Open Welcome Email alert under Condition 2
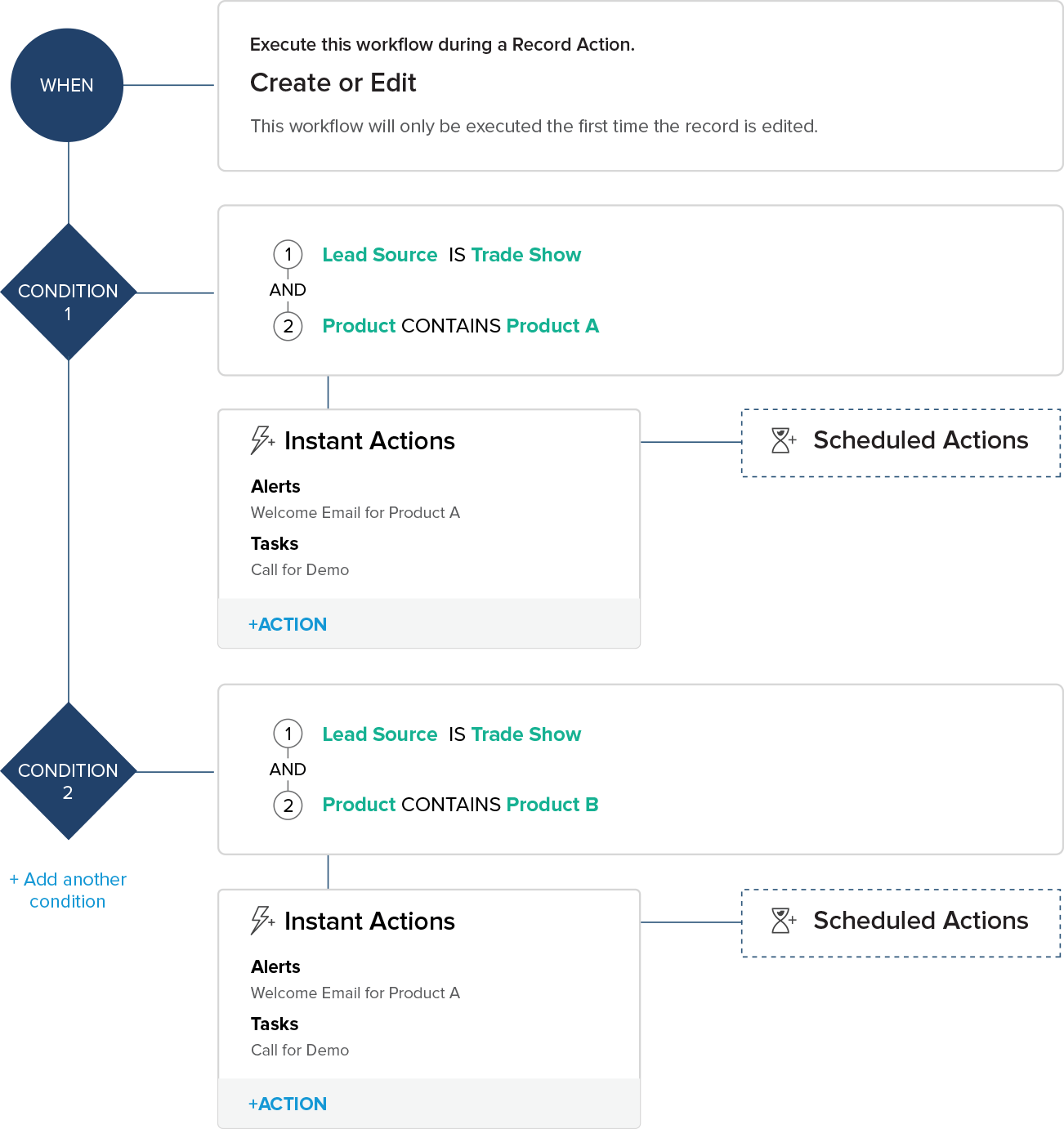The width and height of the screenshot is (1064, 1129). [355, 993]
